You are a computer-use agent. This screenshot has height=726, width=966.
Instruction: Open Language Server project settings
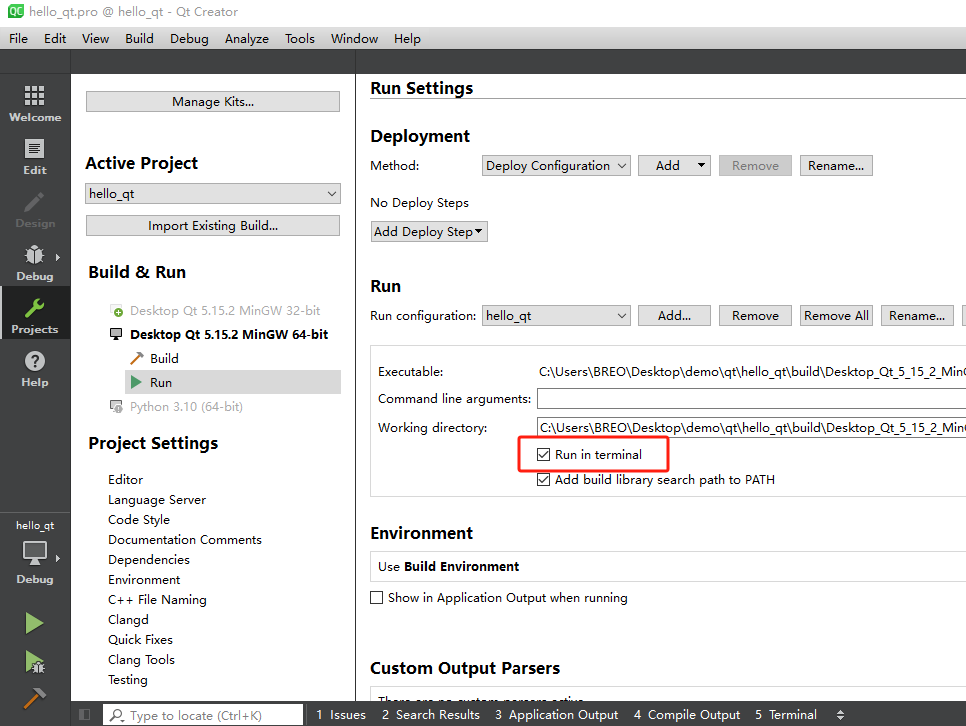click(157, 499)
